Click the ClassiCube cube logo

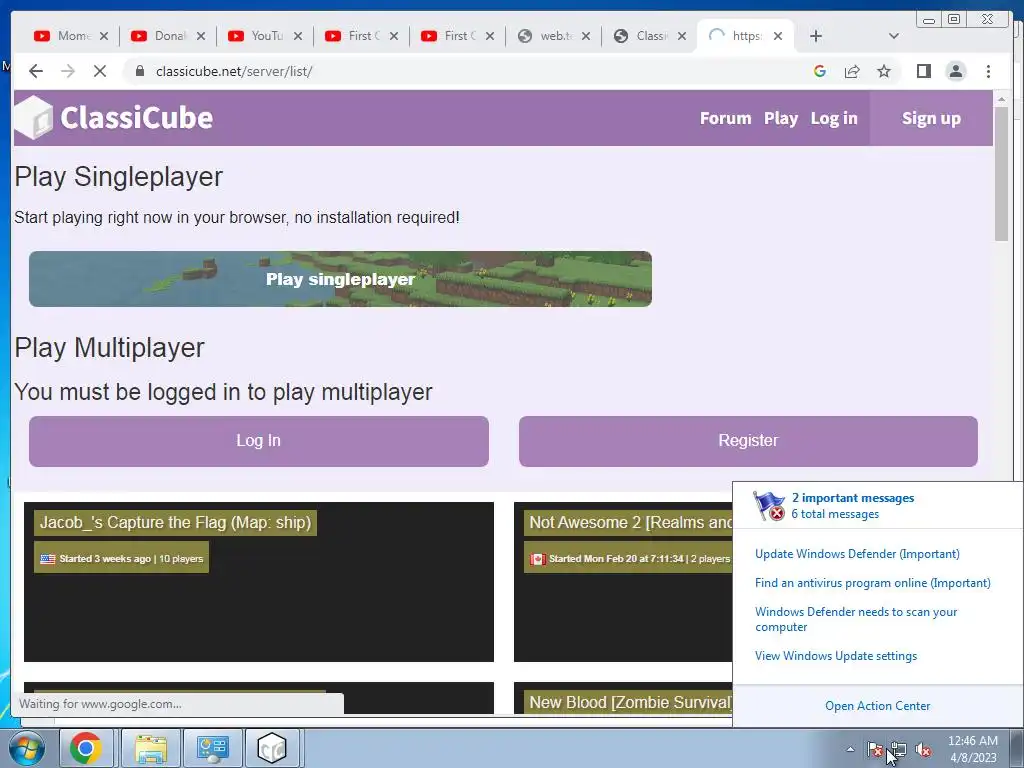[x=34, y=118]
